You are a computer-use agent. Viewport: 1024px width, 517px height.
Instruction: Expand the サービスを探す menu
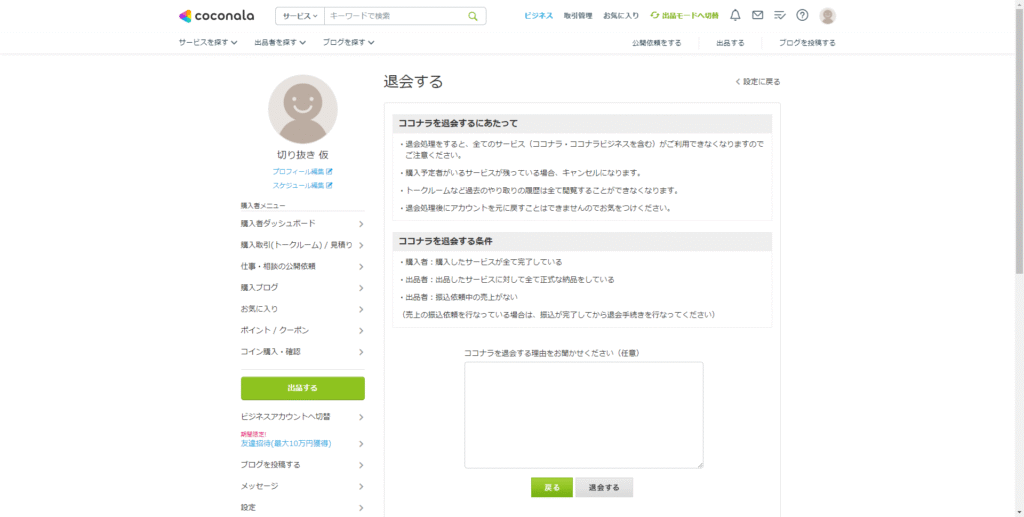pos(208,42)
